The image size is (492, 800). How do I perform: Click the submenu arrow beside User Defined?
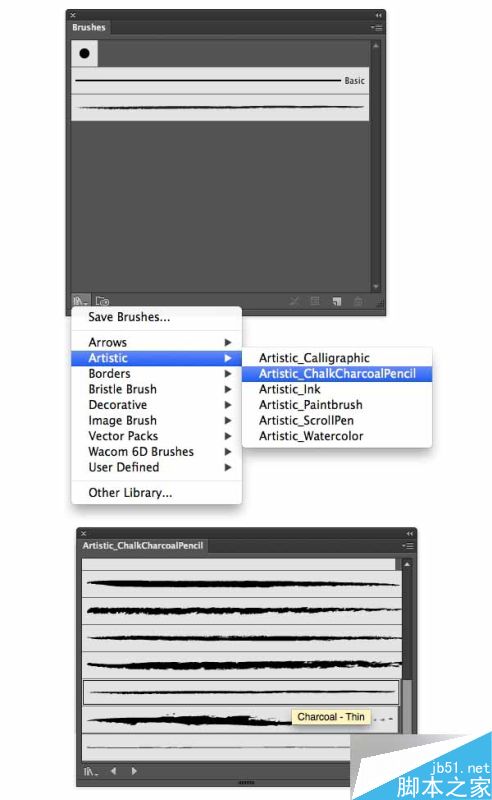coord(228,467)
